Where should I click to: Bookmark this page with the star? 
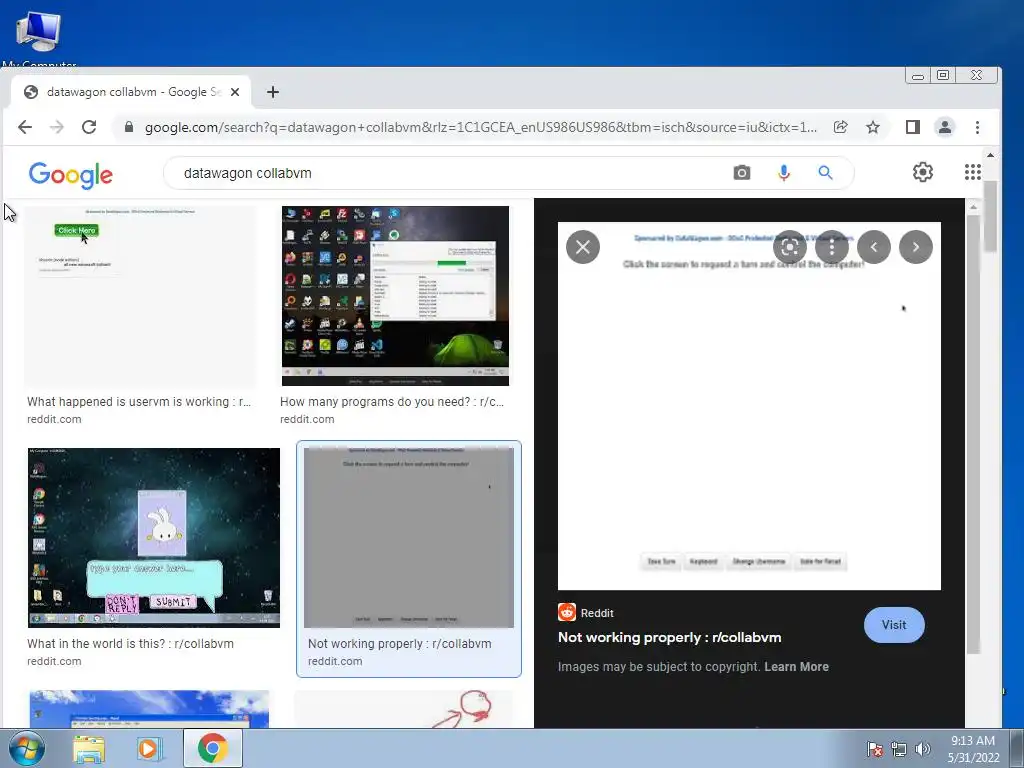click(873, 127)
